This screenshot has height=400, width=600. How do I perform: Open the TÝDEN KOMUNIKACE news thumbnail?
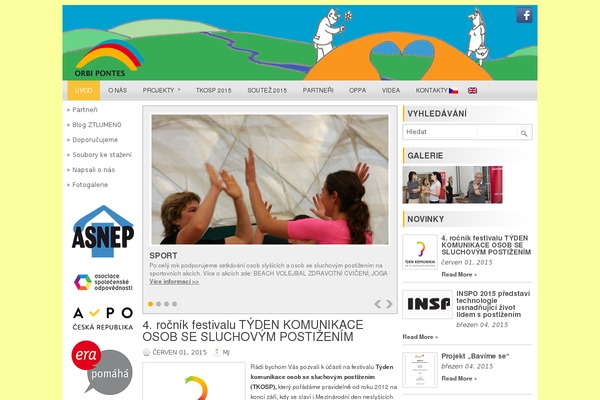[x=420, y=252]
